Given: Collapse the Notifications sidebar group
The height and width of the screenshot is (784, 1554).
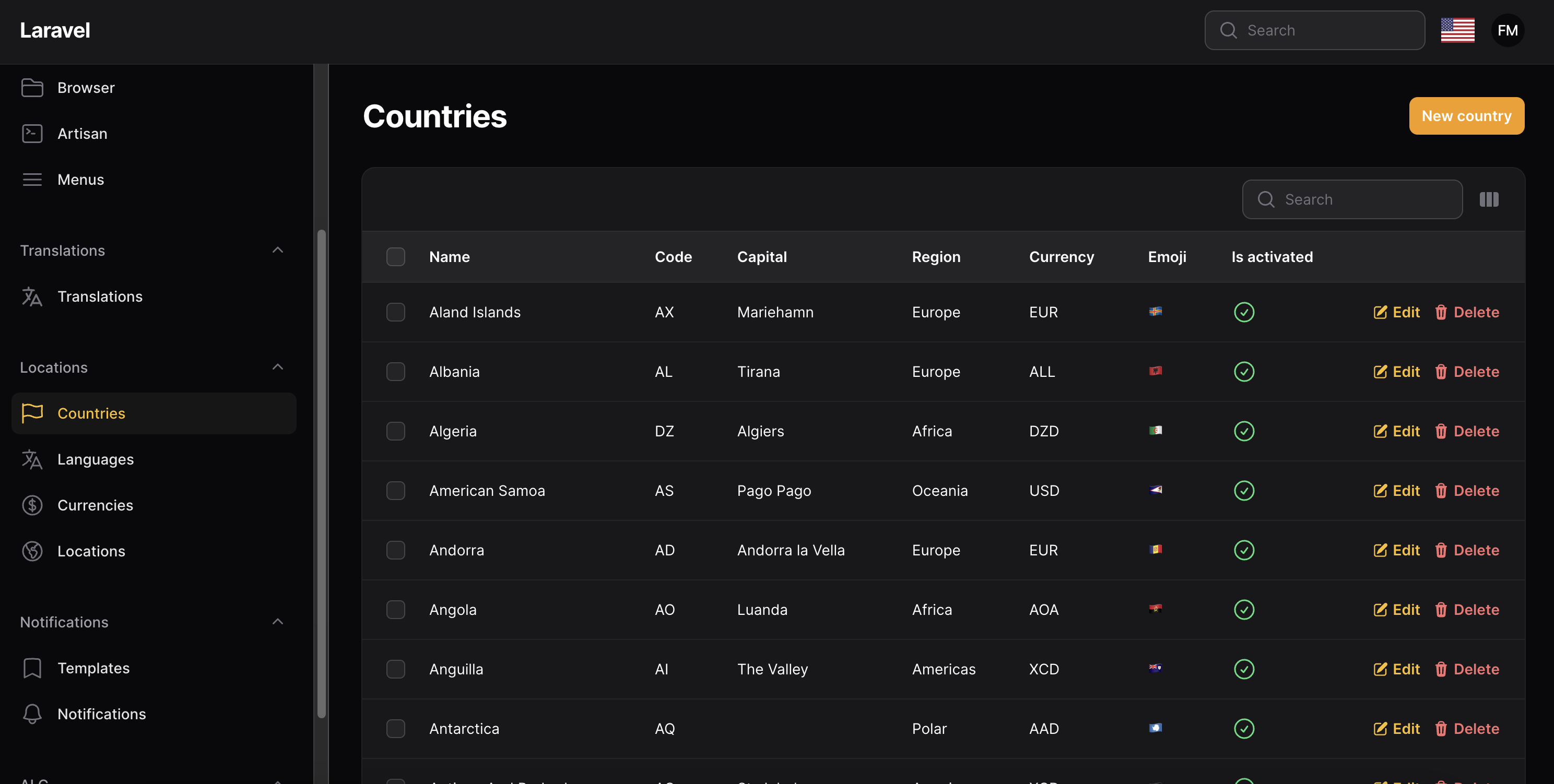Looking at the screenshot, I should (x=277, y=622).
